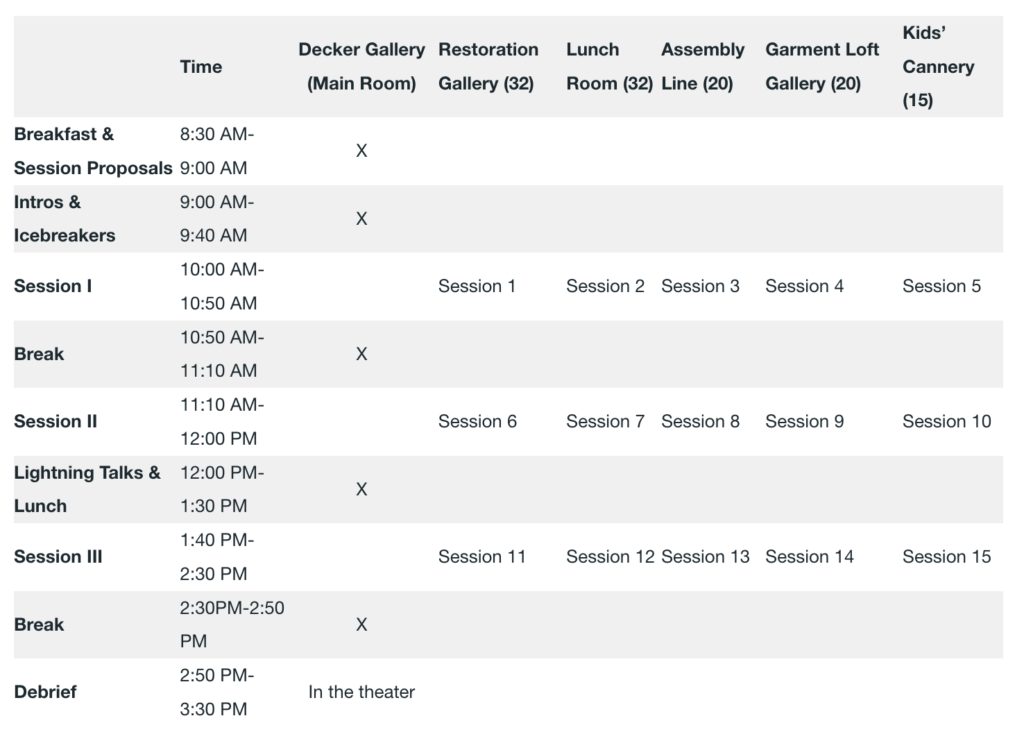Select the Session 5 cell
This screenshot has height=741, width=1024.
pyautogui.click(x=941, y=286)
